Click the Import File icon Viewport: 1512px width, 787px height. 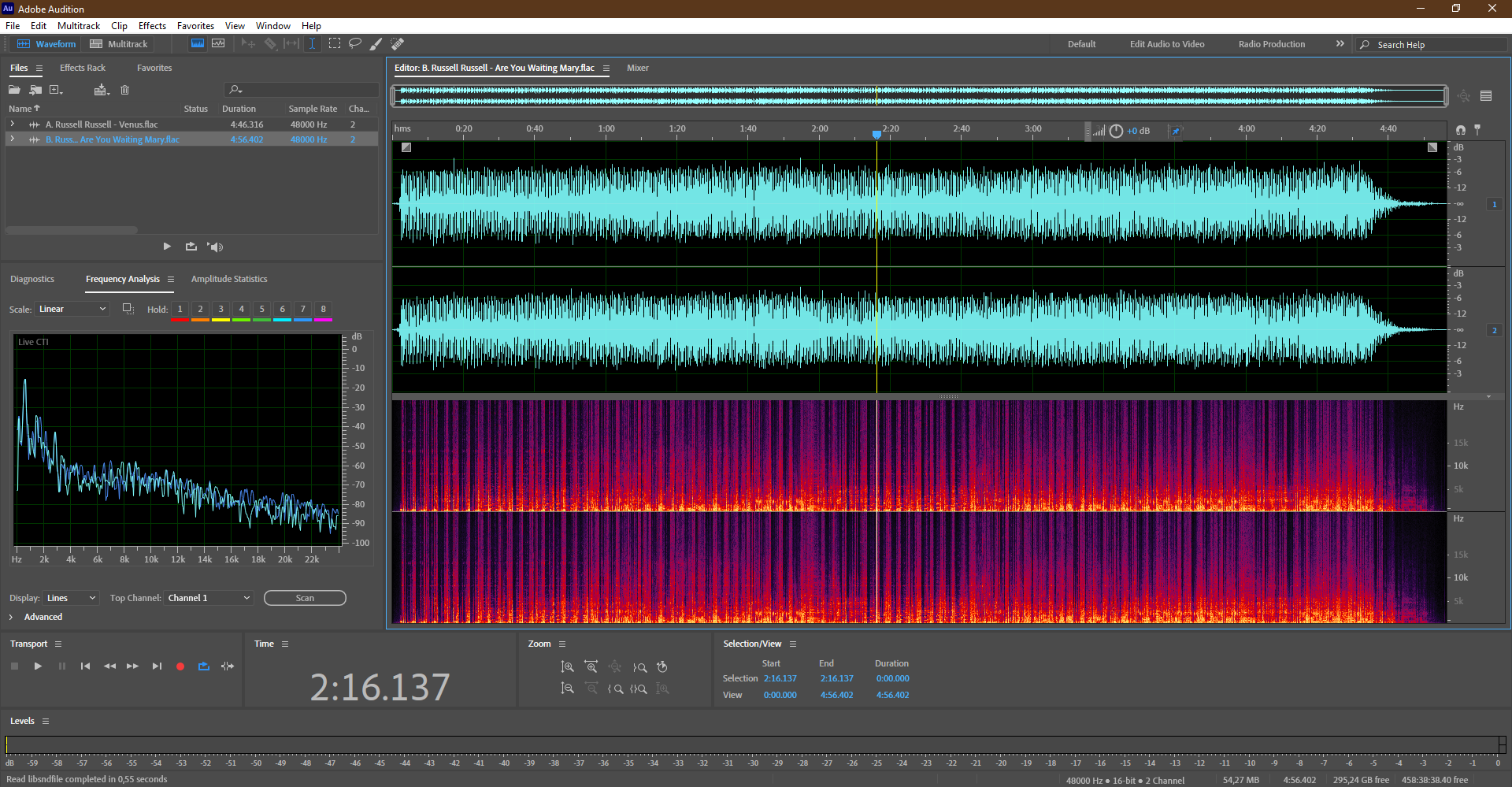[x=35, y=90]
